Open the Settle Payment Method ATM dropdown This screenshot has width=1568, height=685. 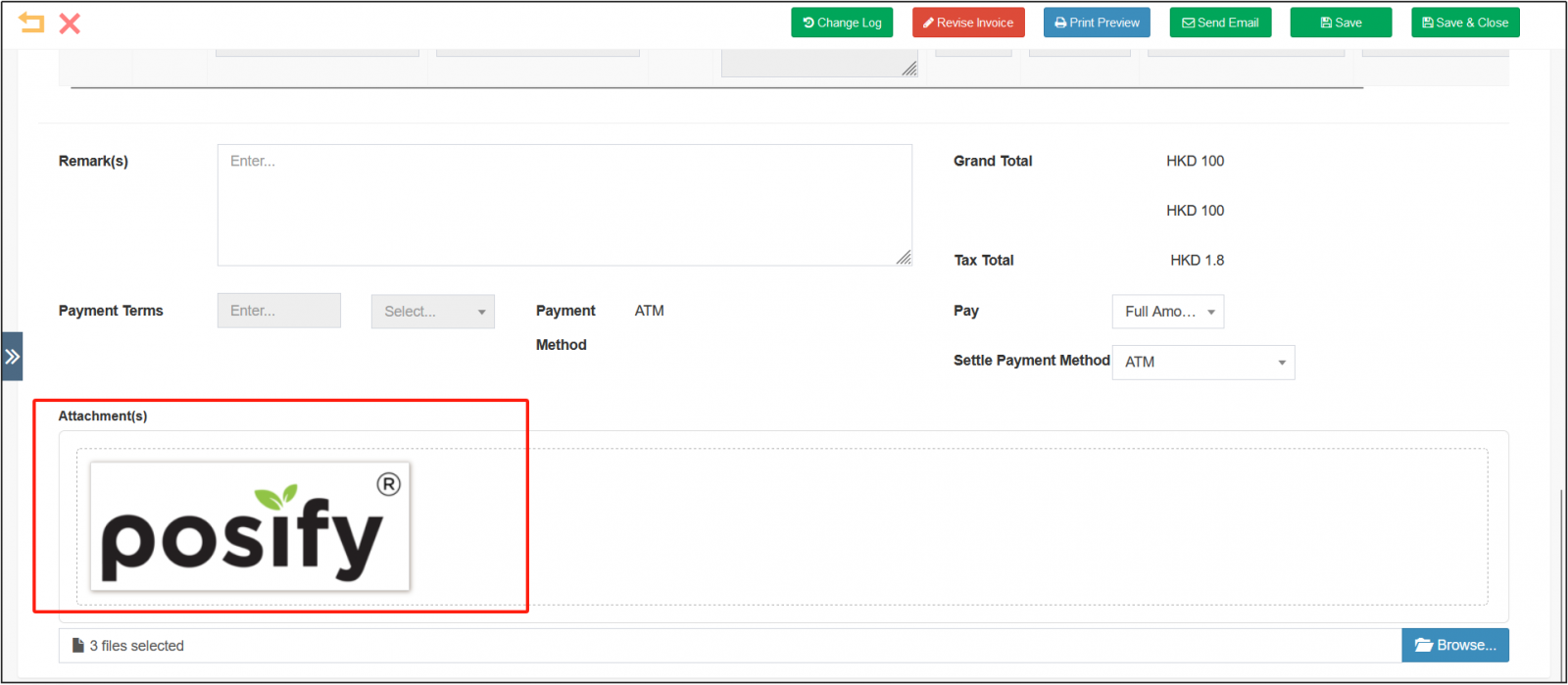(x=1203, y=363)
